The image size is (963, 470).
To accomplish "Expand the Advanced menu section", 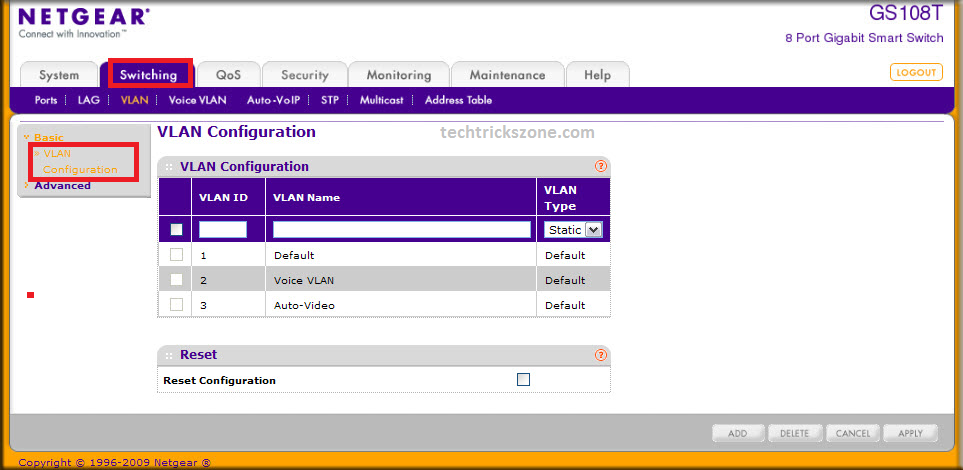I will click(62, 186).
